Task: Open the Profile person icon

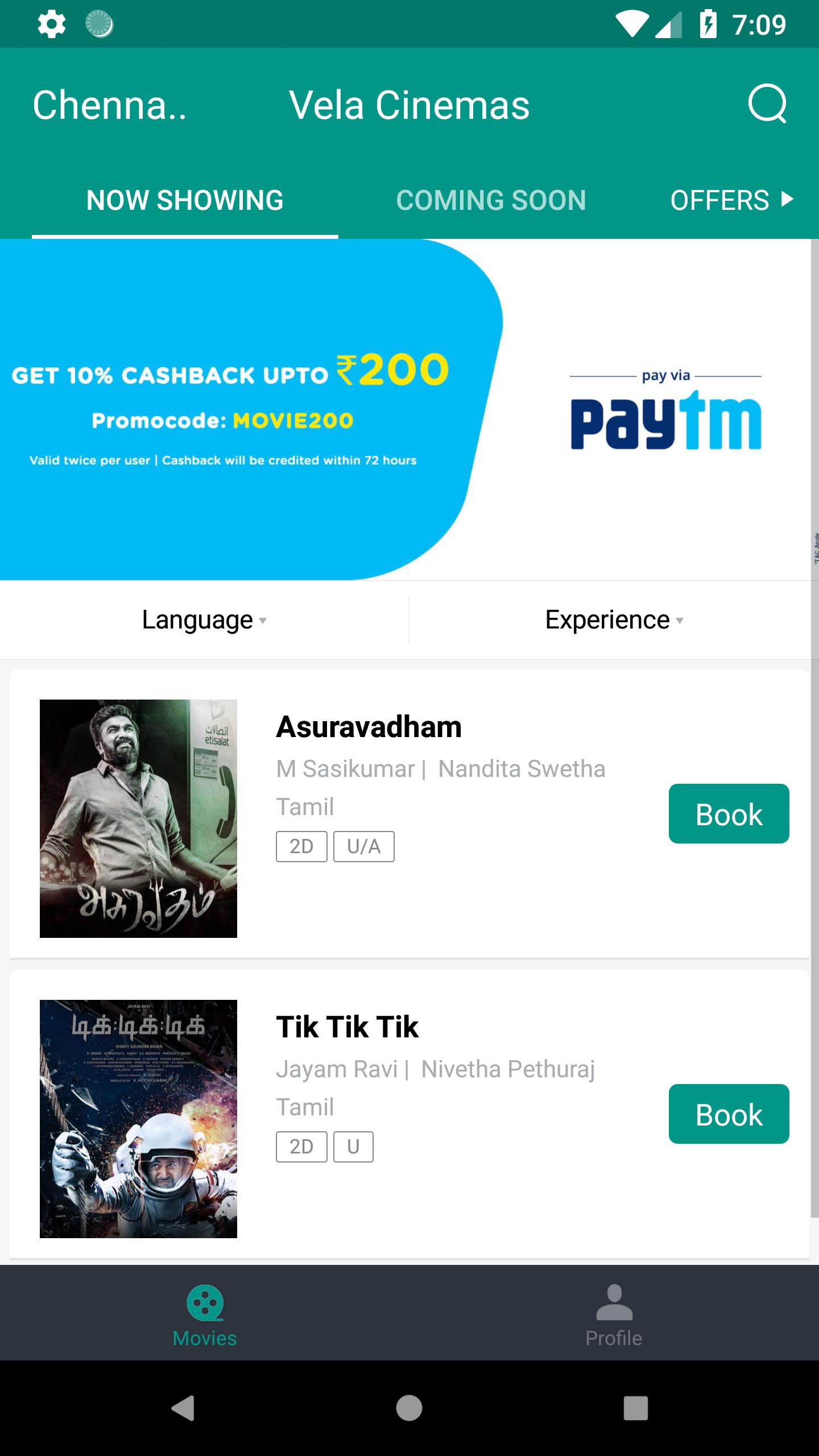Action: tap(614, 1302)
